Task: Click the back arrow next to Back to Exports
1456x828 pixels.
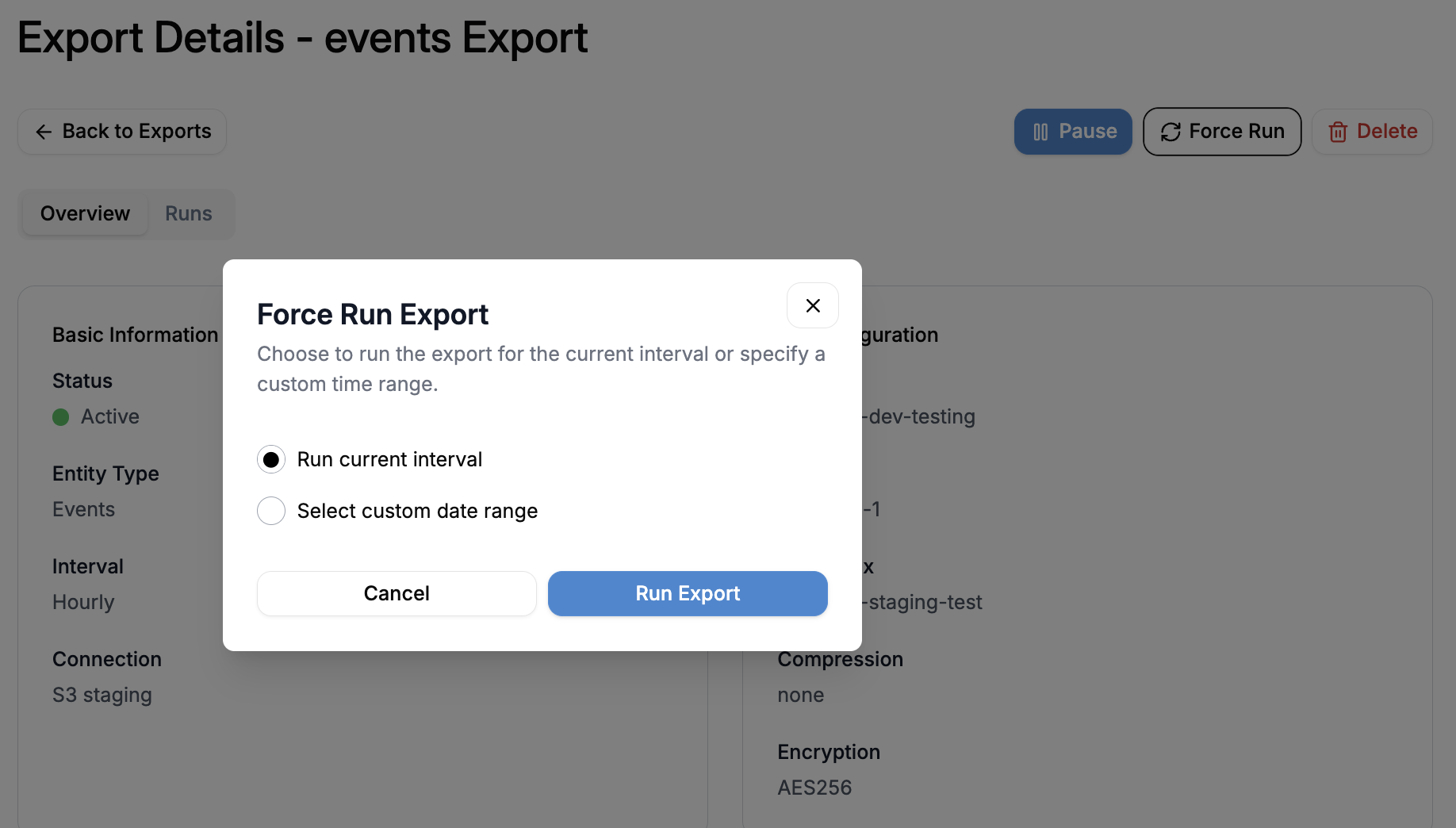Action: 44,132
